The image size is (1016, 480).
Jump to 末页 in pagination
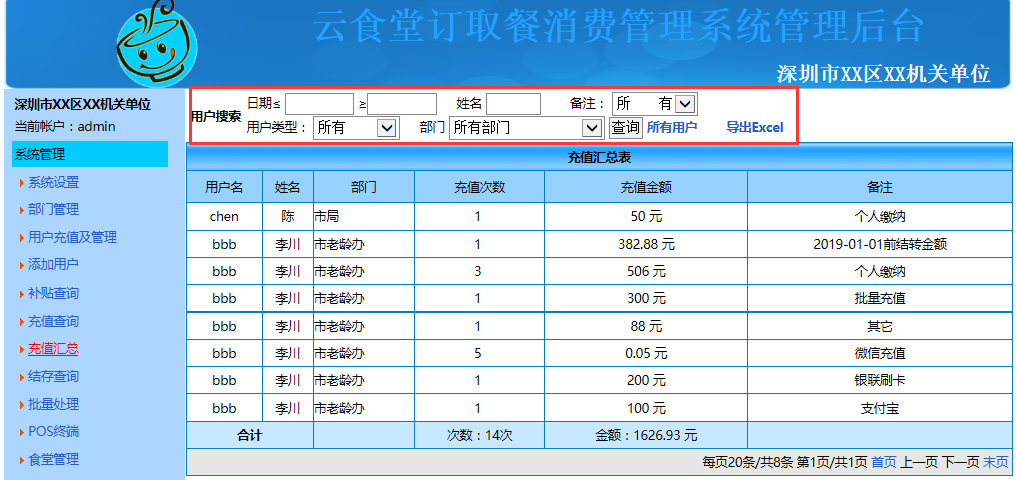996,462
